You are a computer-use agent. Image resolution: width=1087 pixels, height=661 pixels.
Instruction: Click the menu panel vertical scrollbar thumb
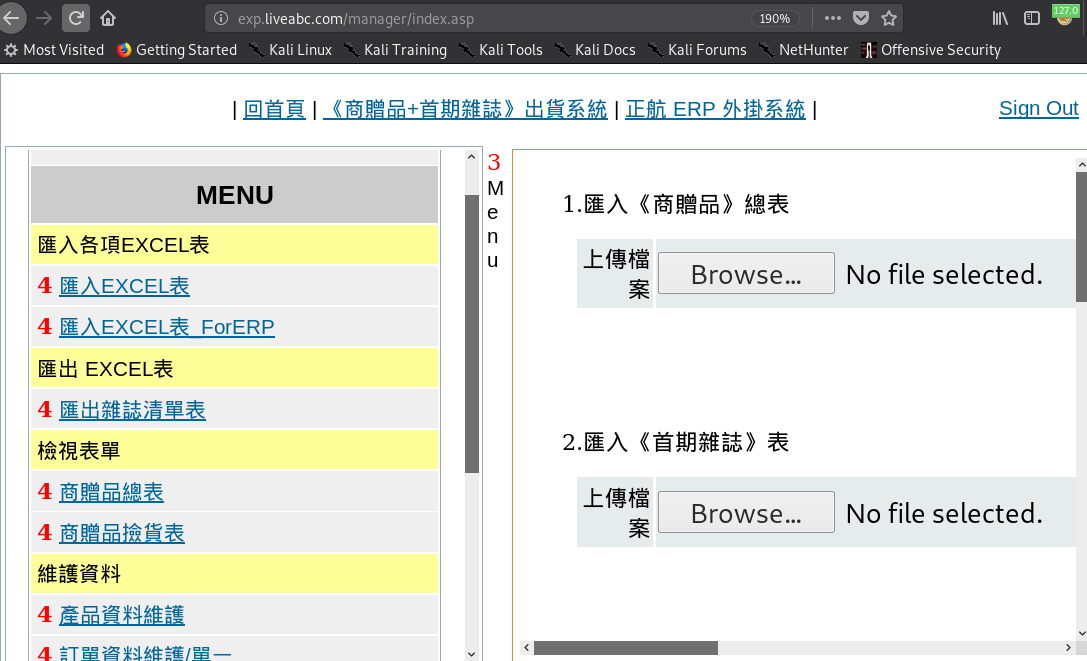pos(472,334)
